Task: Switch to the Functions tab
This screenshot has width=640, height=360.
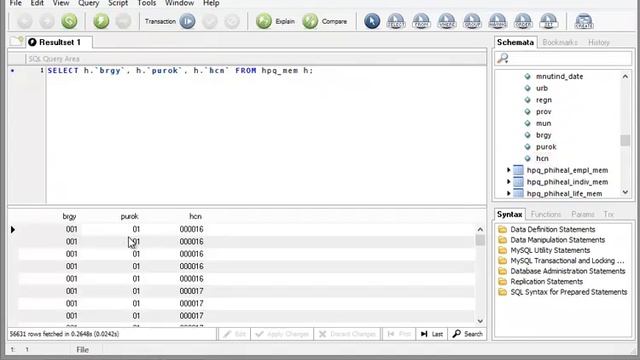Action: (546, 214)
